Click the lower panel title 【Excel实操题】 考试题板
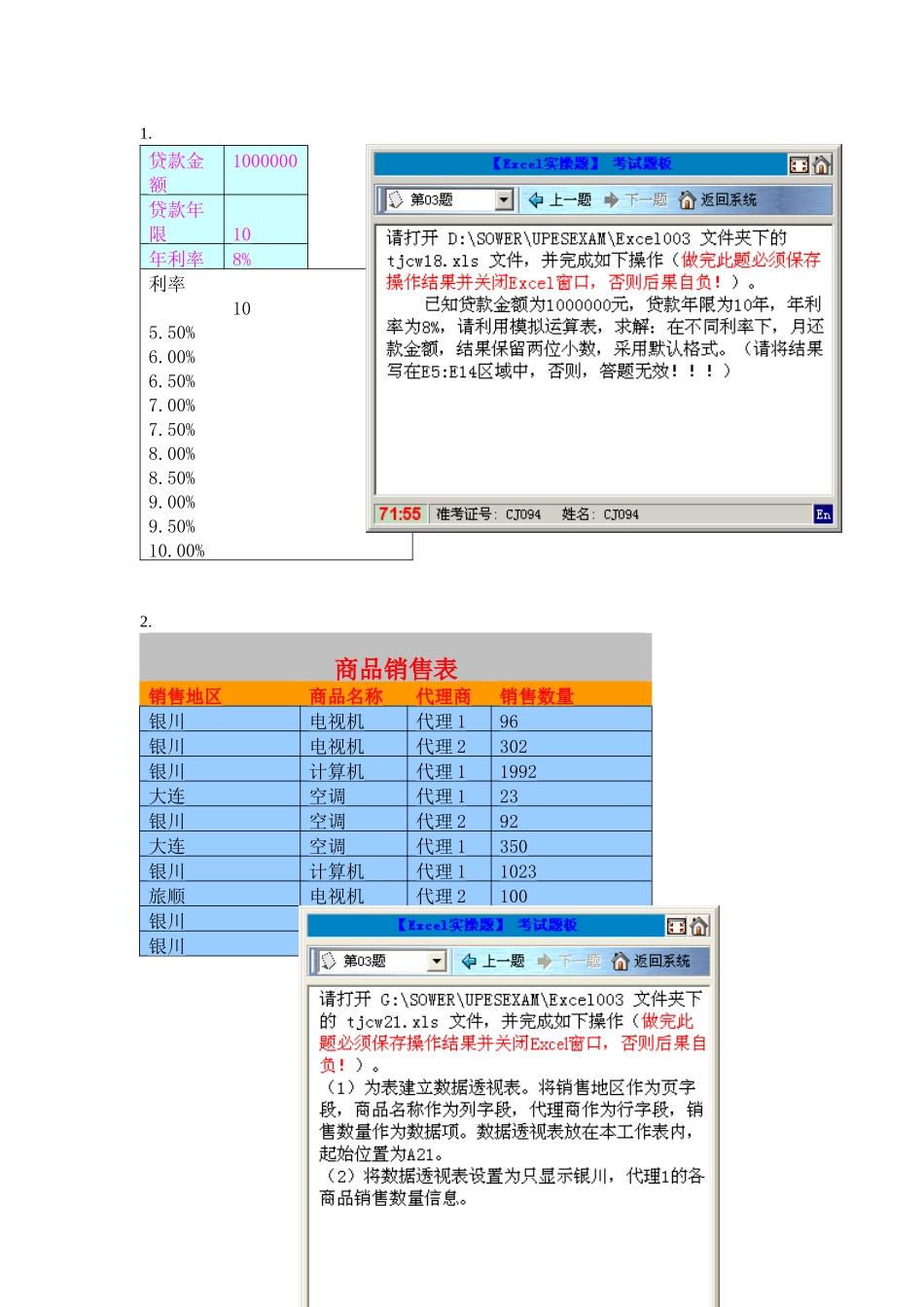The image size is (924, 1307). point(486,925)
